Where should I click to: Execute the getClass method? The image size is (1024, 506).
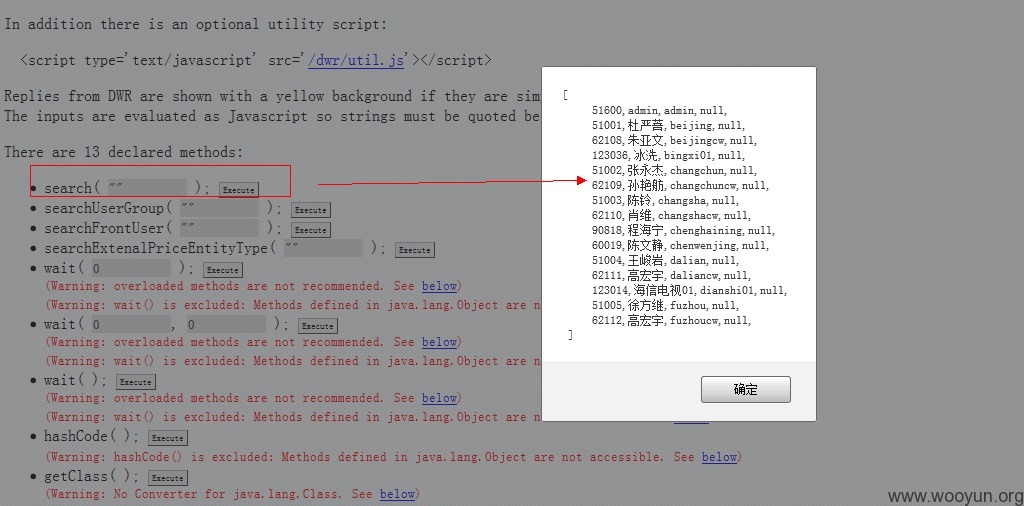pyautogui.click(x=168, y=478)
